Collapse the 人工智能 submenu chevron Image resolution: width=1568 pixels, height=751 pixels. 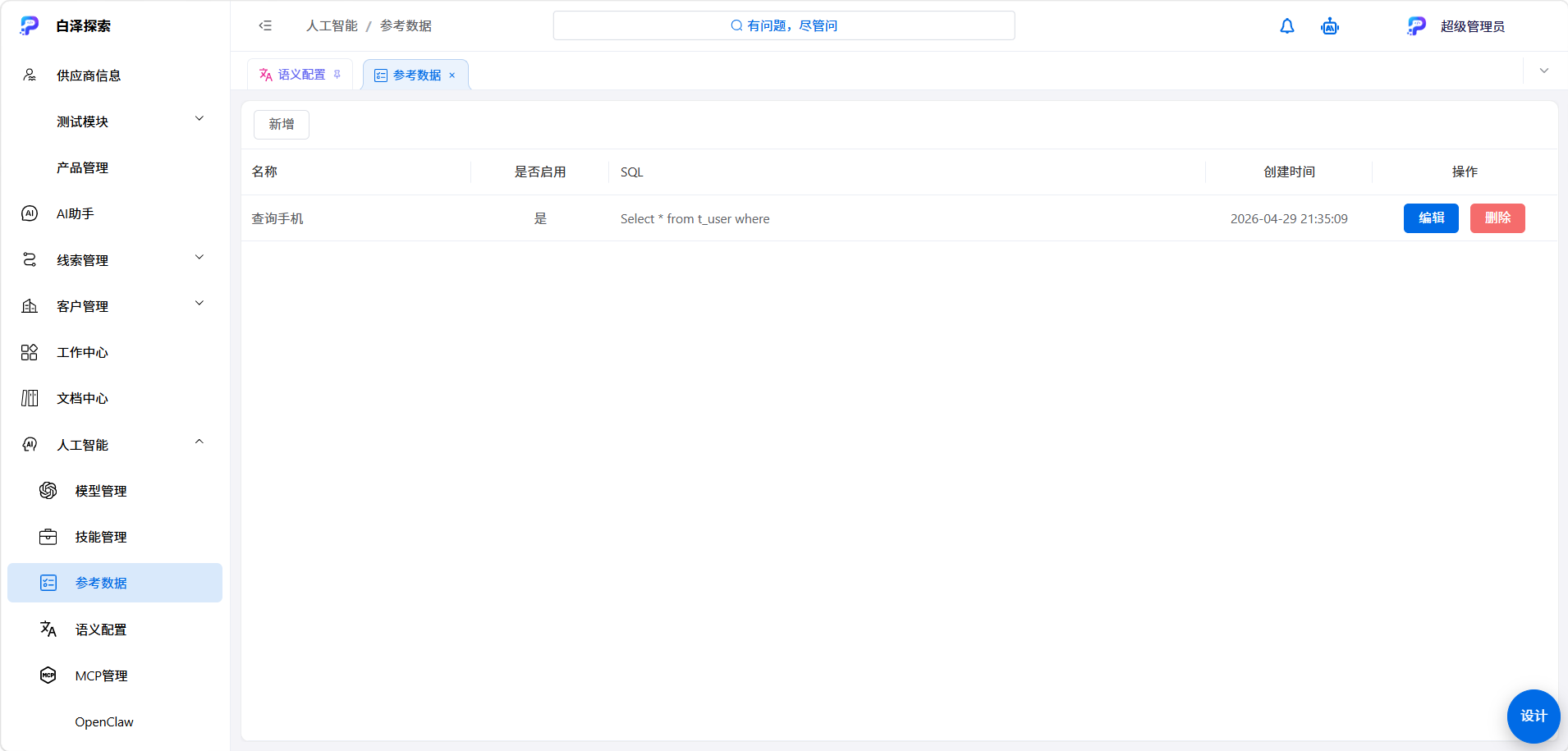click(199, 442)
